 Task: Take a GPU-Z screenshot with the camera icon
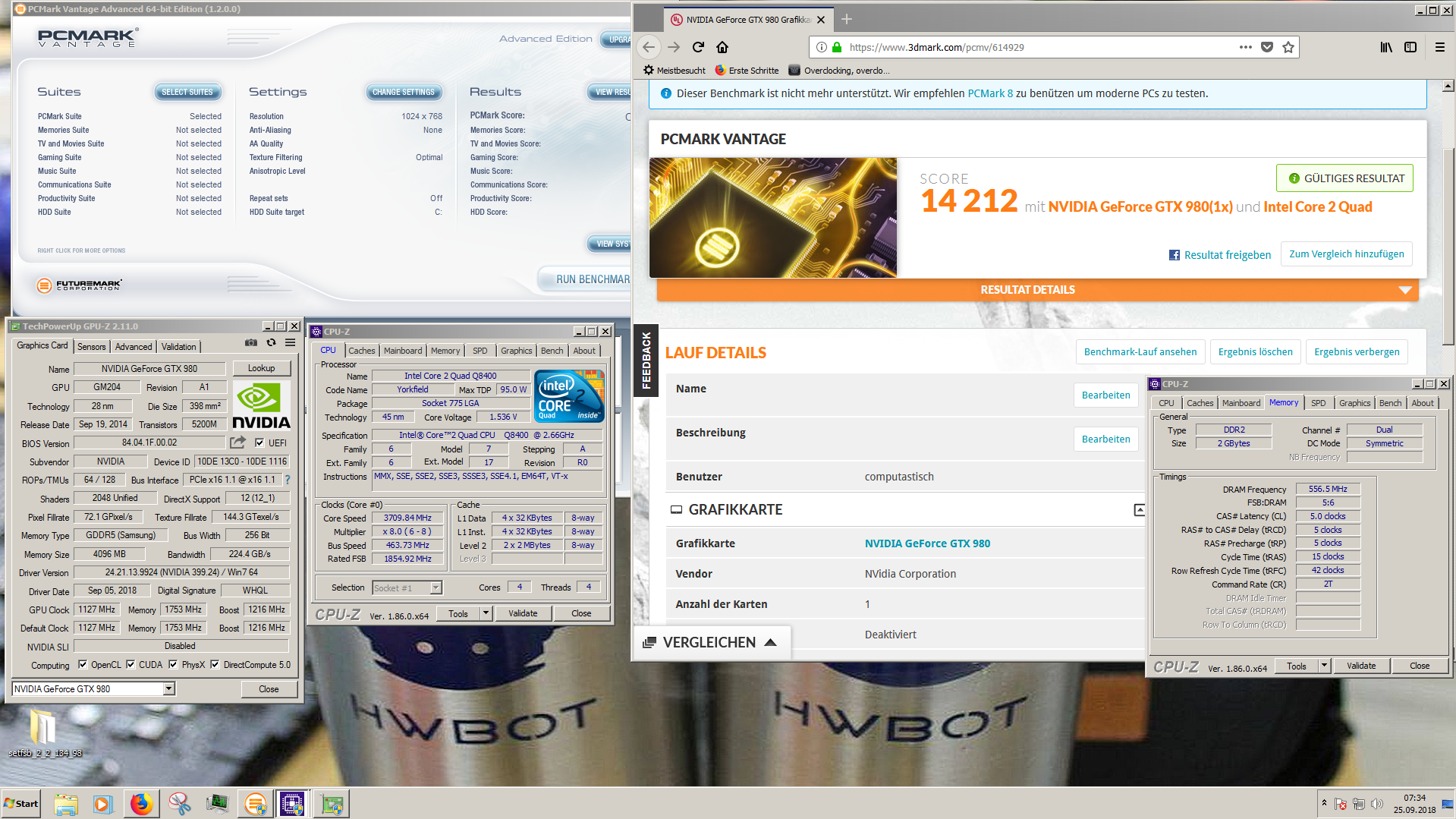click(x=251, y=343)
